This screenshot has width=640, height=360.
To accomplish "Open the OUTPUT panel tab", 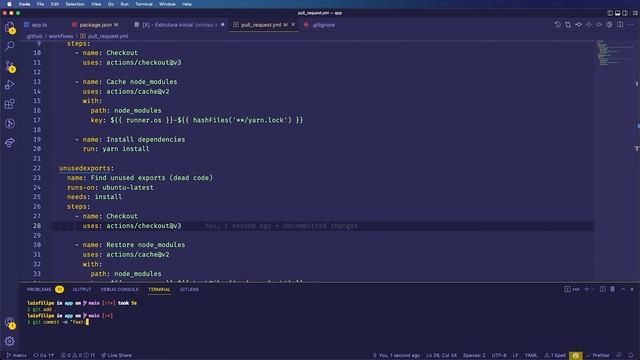I will tap(82, 289).
